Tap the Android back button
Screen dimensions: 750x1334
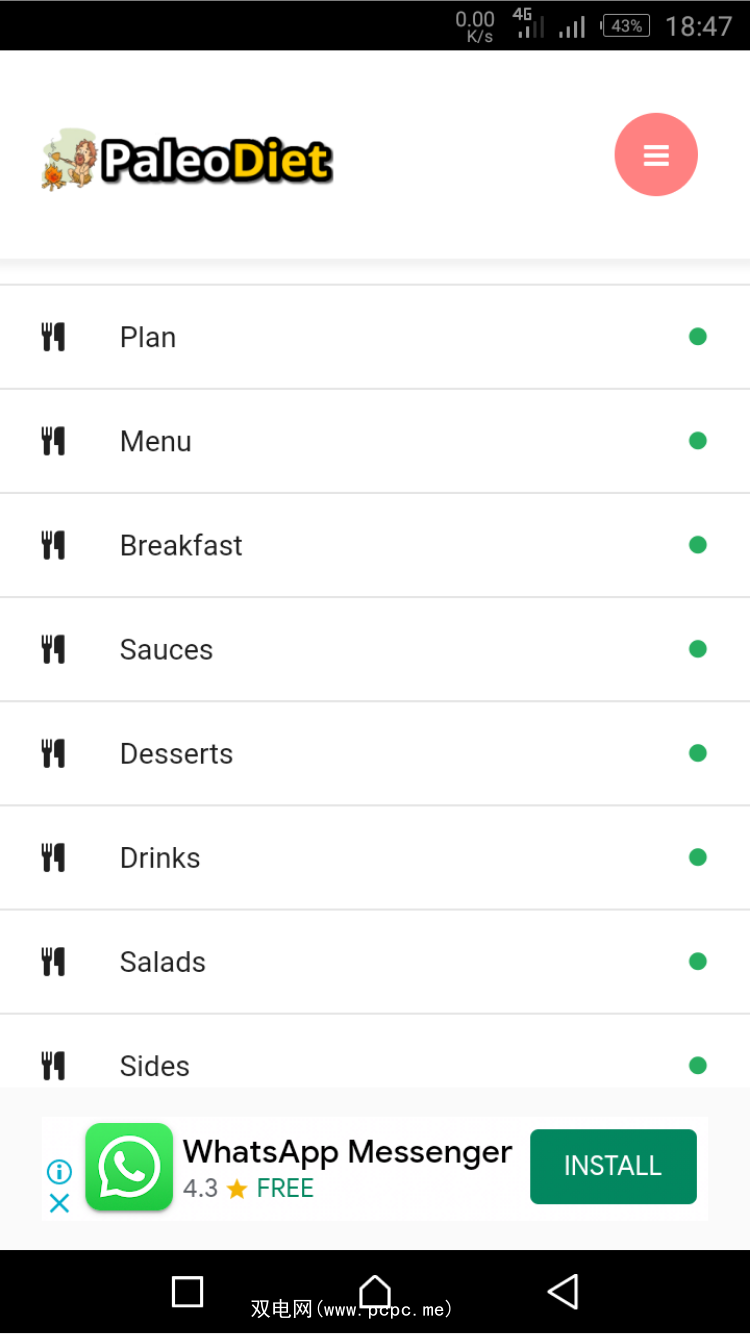pyautogui.click(x=563, y=1291)
